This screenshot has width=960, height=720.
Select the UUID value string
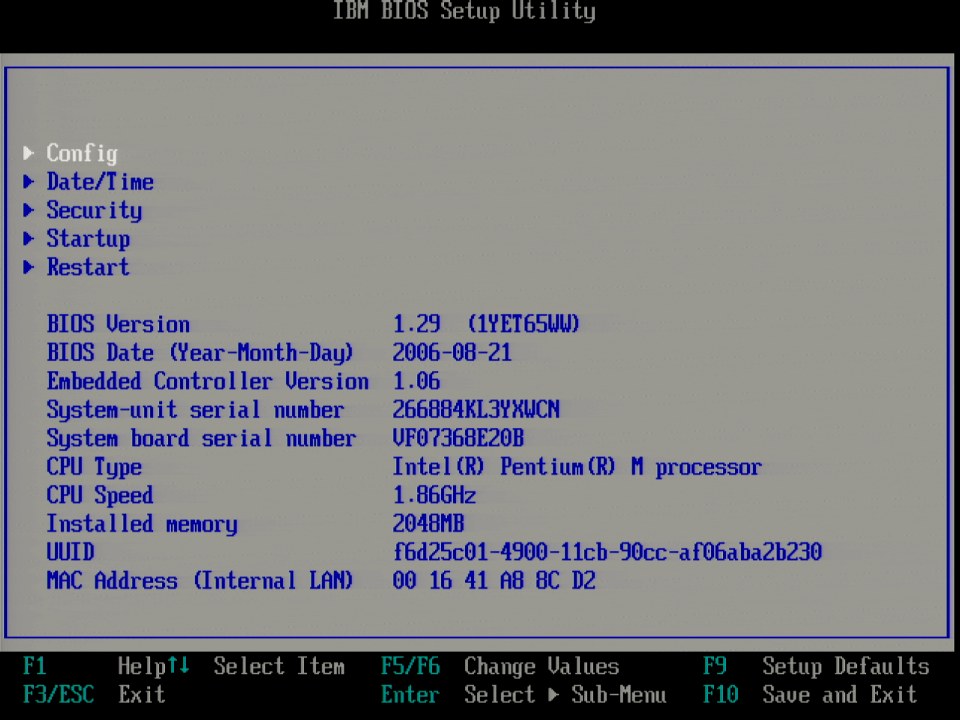[607, 552]
